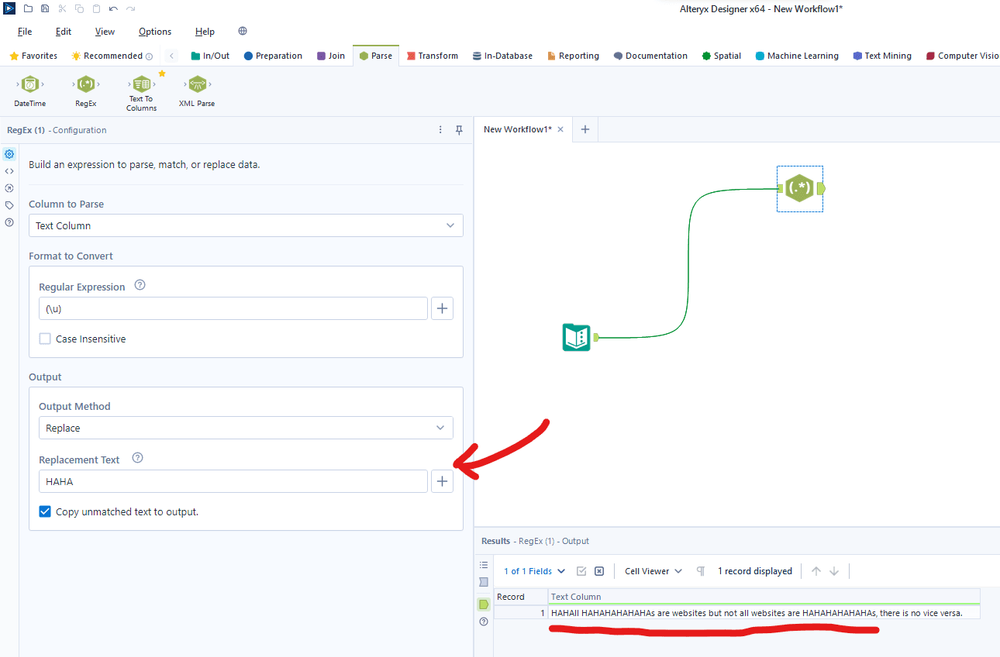Open the Column to Parse dropdown
This screenshot has width=1000, height=657.
point(246,226)
